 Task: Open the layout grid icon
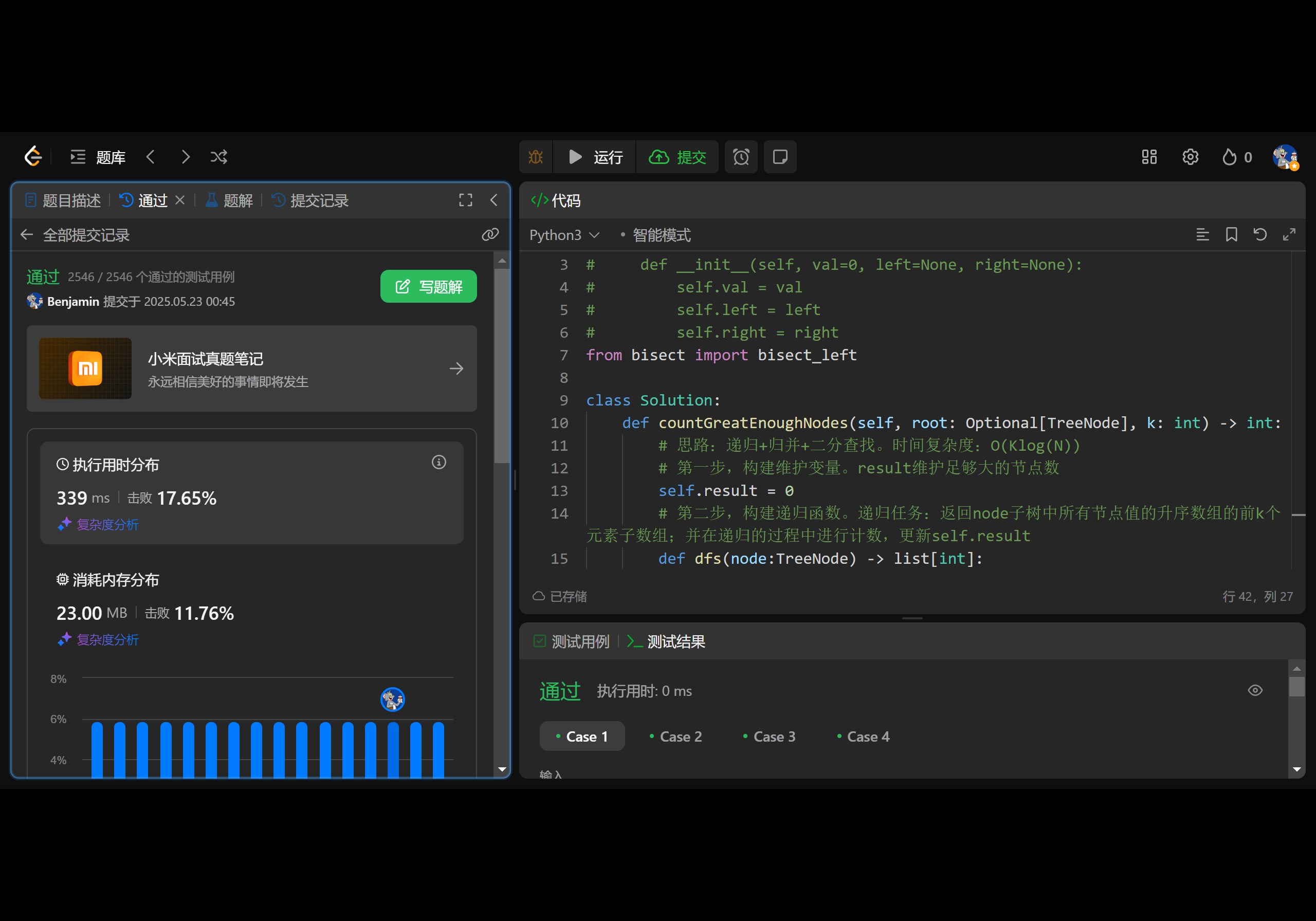click(1148, 157)
